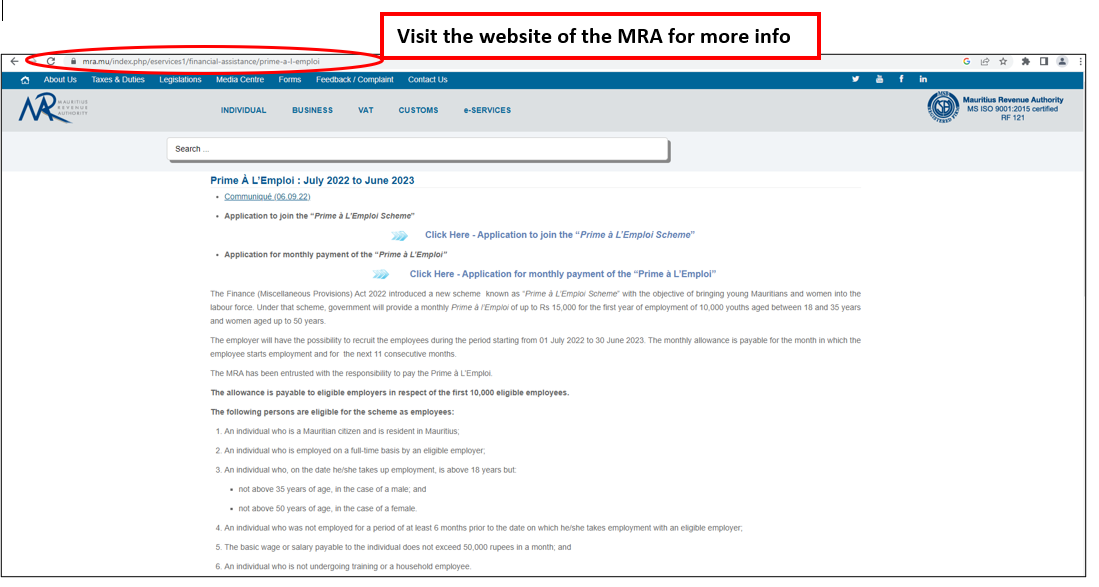Viewport: 1099px width, 587px height.
Task: Click the bullet text 'Application for monthly payment of the Prime à L'Emploi'
Action: coord(335,254)
